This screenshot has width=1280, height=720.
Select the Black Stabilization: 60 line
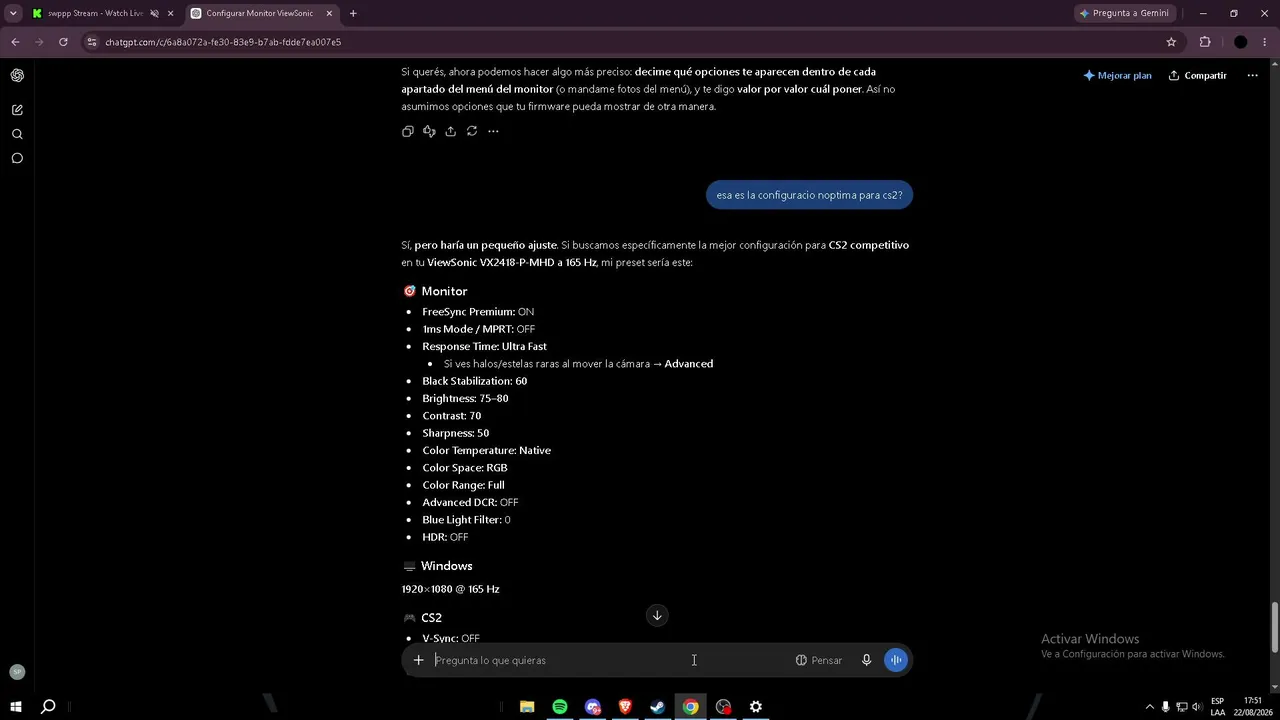tap(474, 381)
